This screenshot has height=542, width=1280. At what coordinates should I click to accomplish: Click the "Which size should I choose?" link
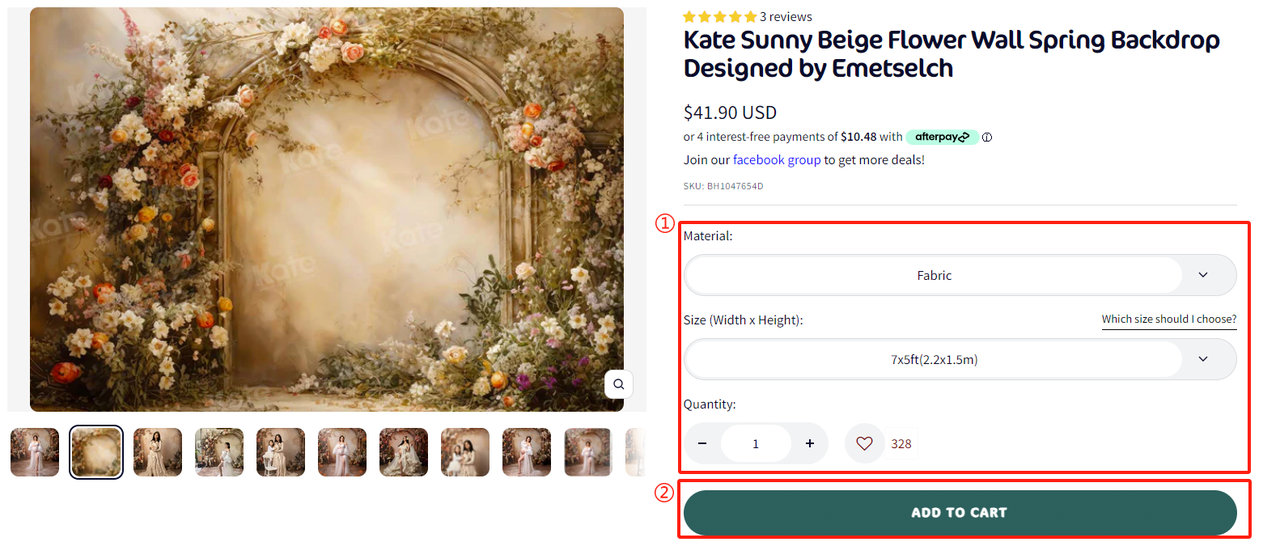1169,320
